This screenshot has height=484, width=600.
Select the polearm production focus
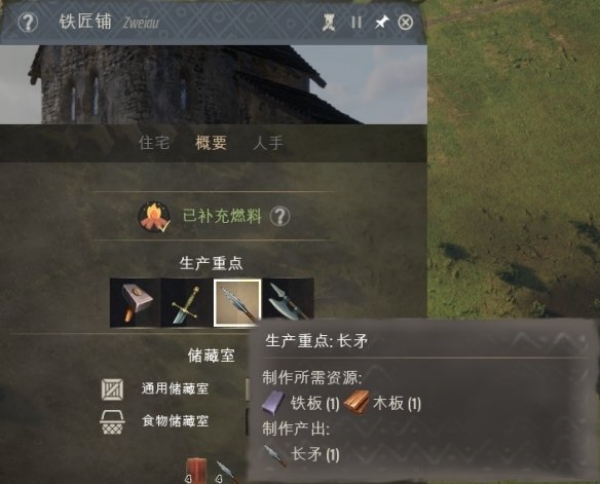(288, 300)
